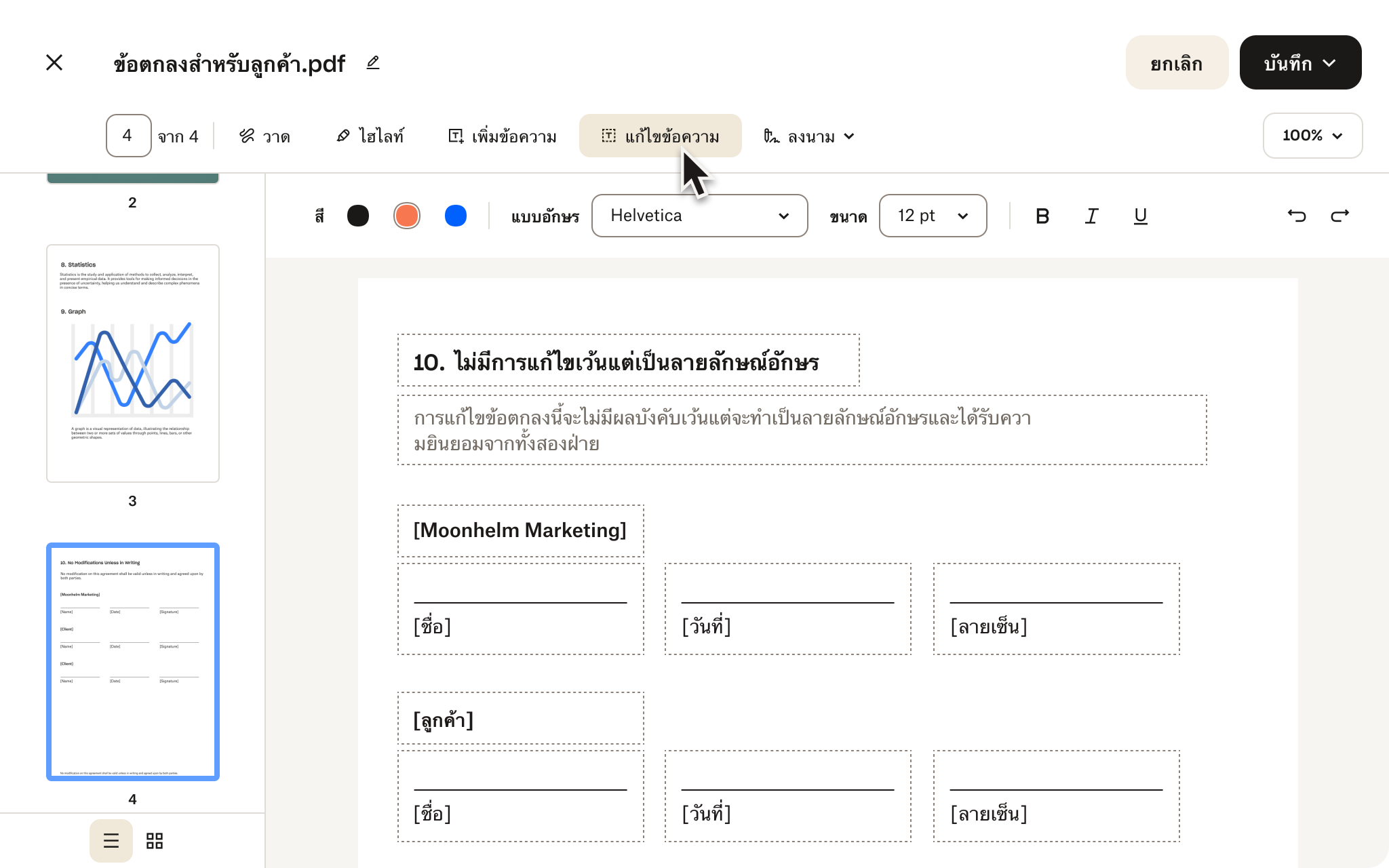The image size is (1389, 868).
Task: Choose the blue color swatch
Action: (x=456, y=216)
